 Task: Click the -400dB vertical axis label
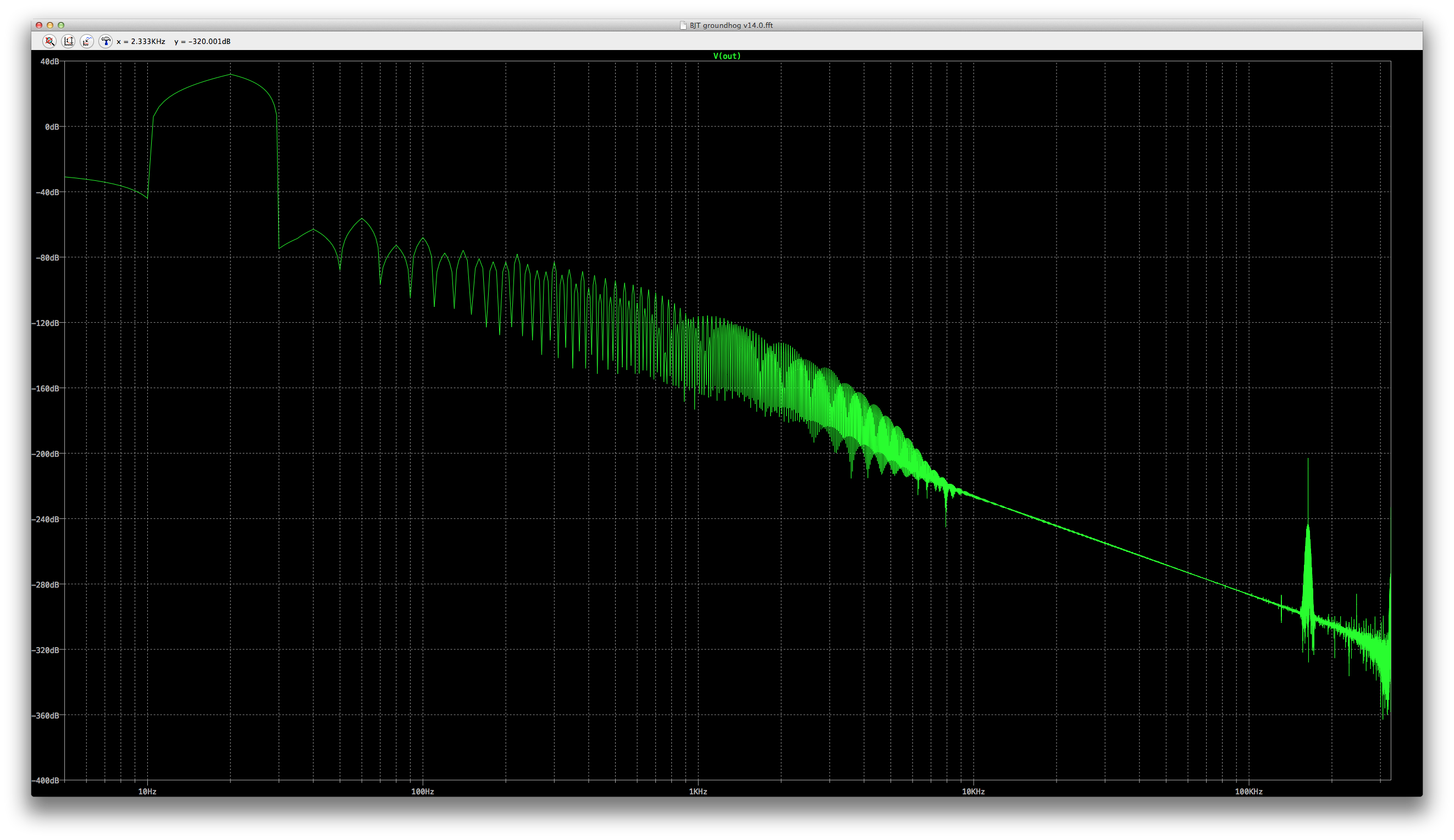tap(45, 781)
